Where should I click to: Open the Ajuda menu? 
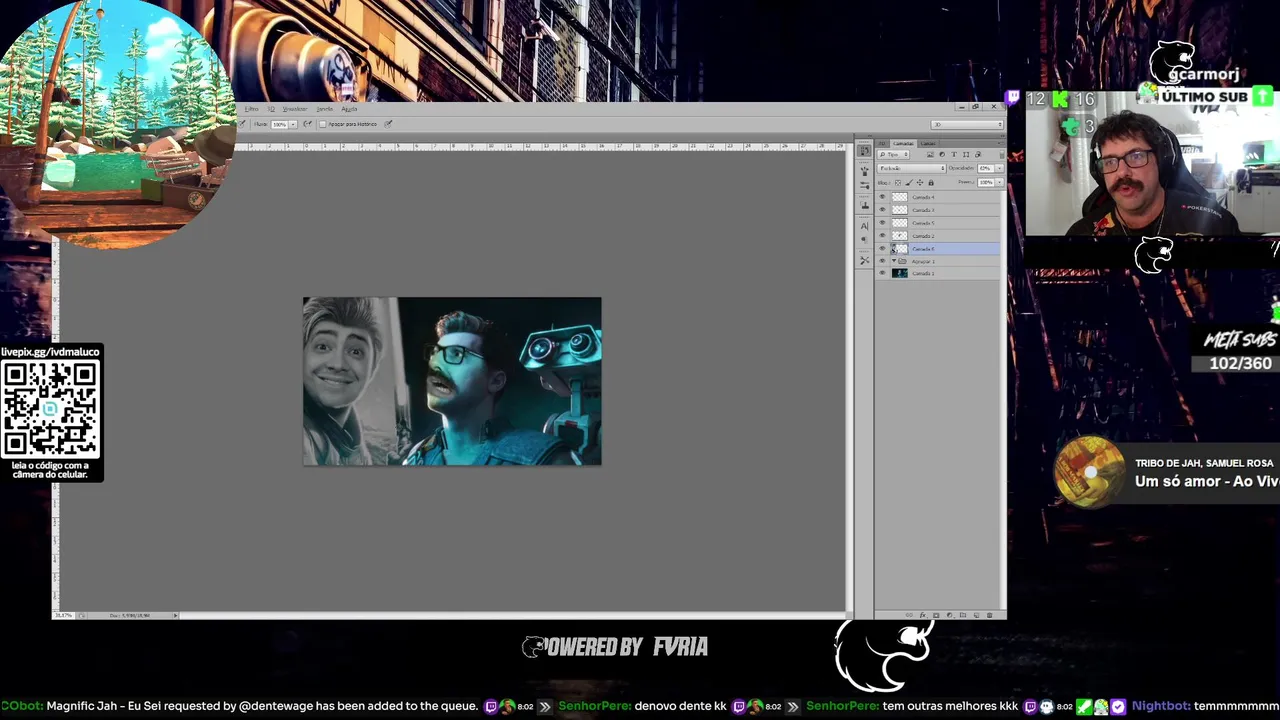349,109
